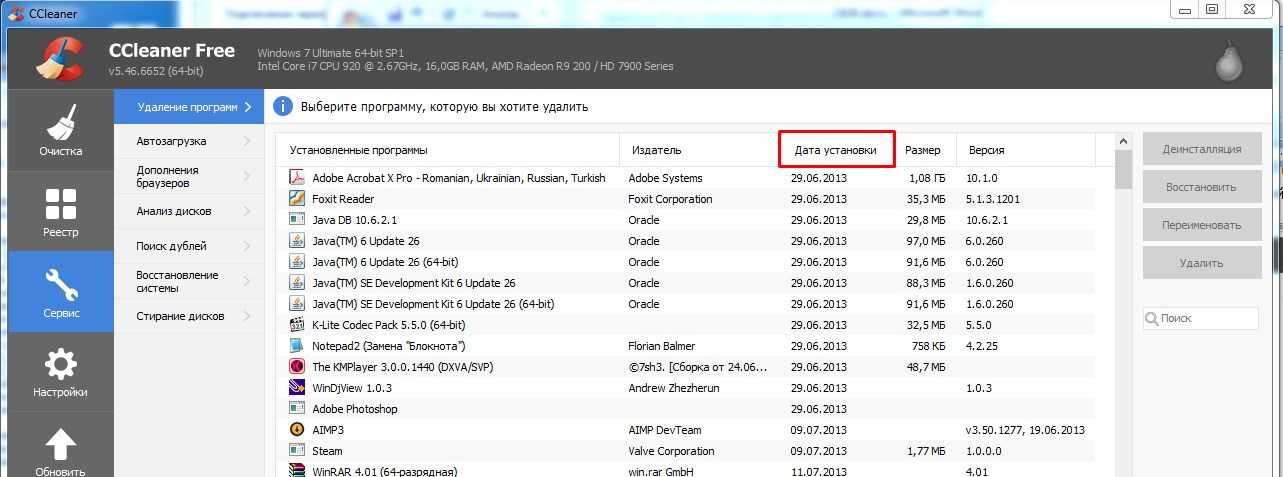Sort list by Дата установки column header
The height and width of the screenshot is (477, 1283).
pyautogui.click(x=835, y=150)
